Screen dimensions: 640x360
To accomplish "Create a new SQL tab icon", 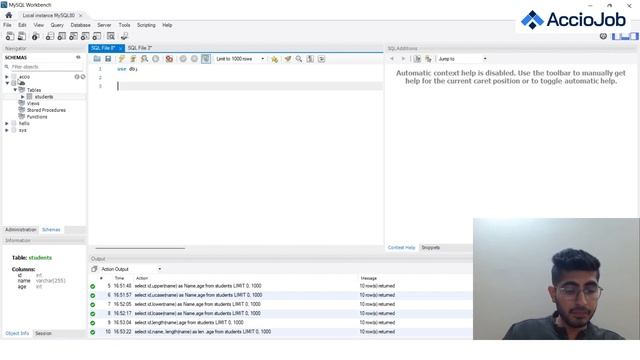I will pyautogui.click(x=10, y=36).
